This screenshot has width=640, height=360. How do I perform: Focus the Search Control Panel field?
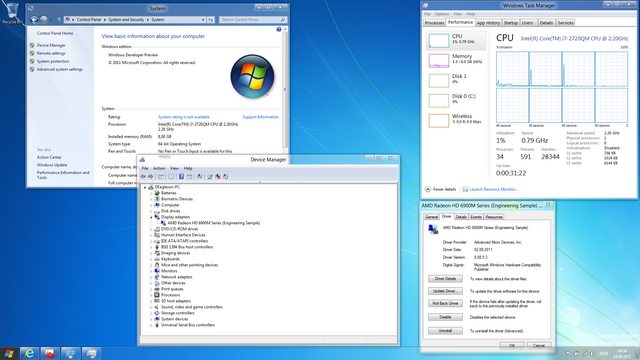pyautogui.click(x=252, y=20)
